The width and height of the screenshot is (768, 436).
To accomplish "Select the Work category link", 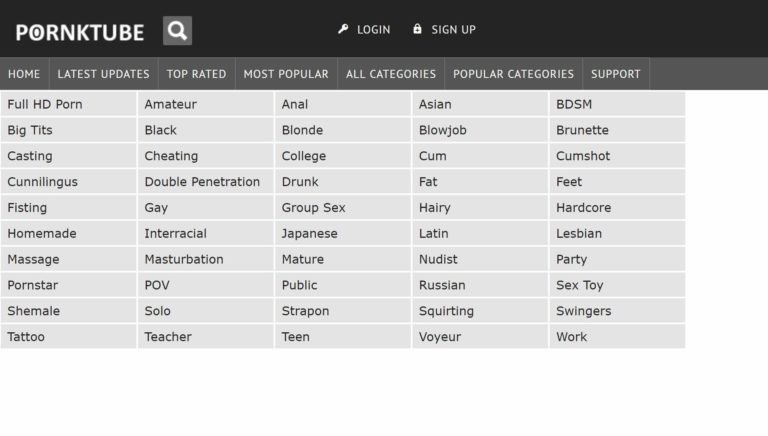I will 571,337.
